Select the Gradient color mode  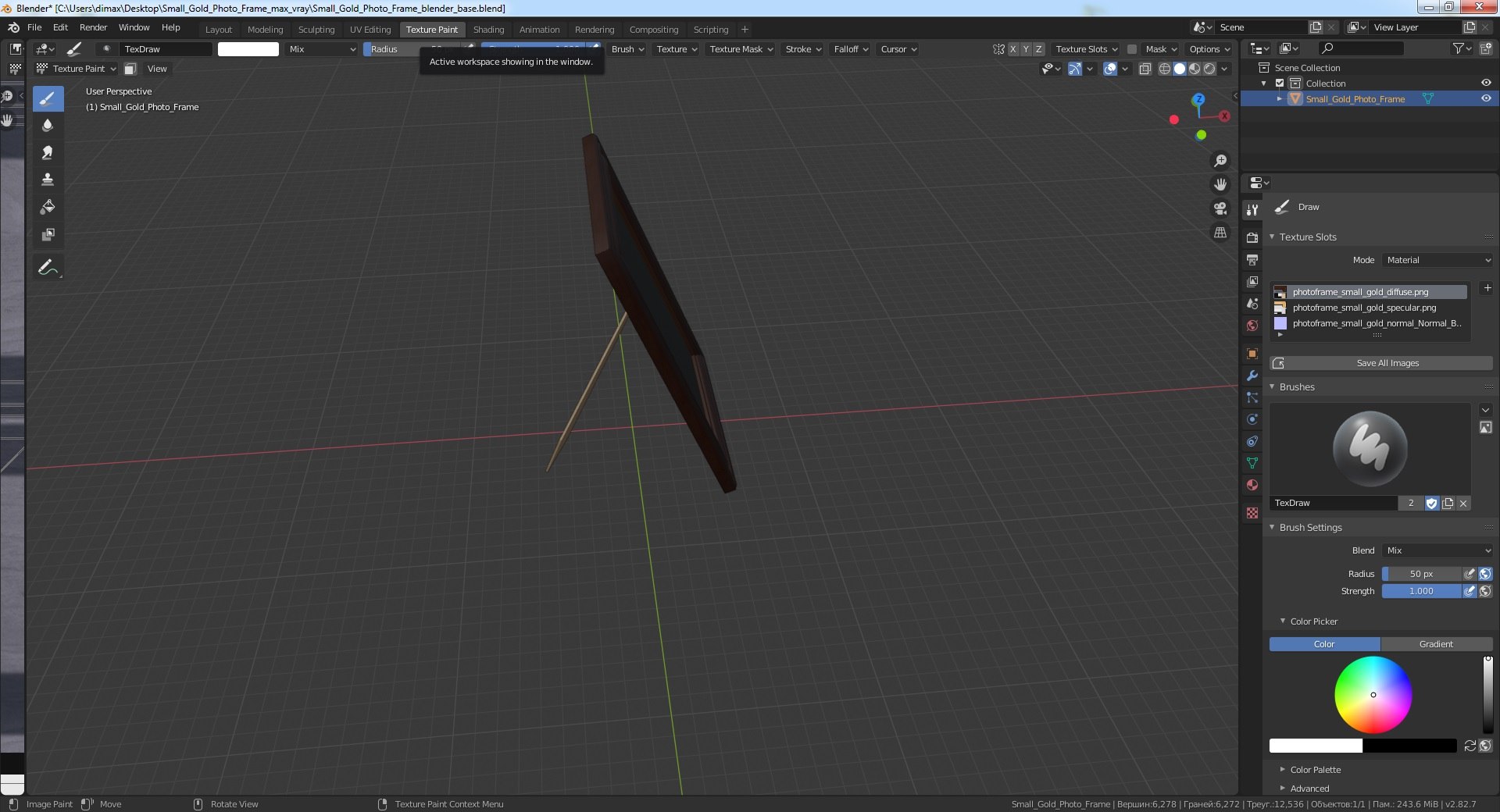tap(1436, 644)
